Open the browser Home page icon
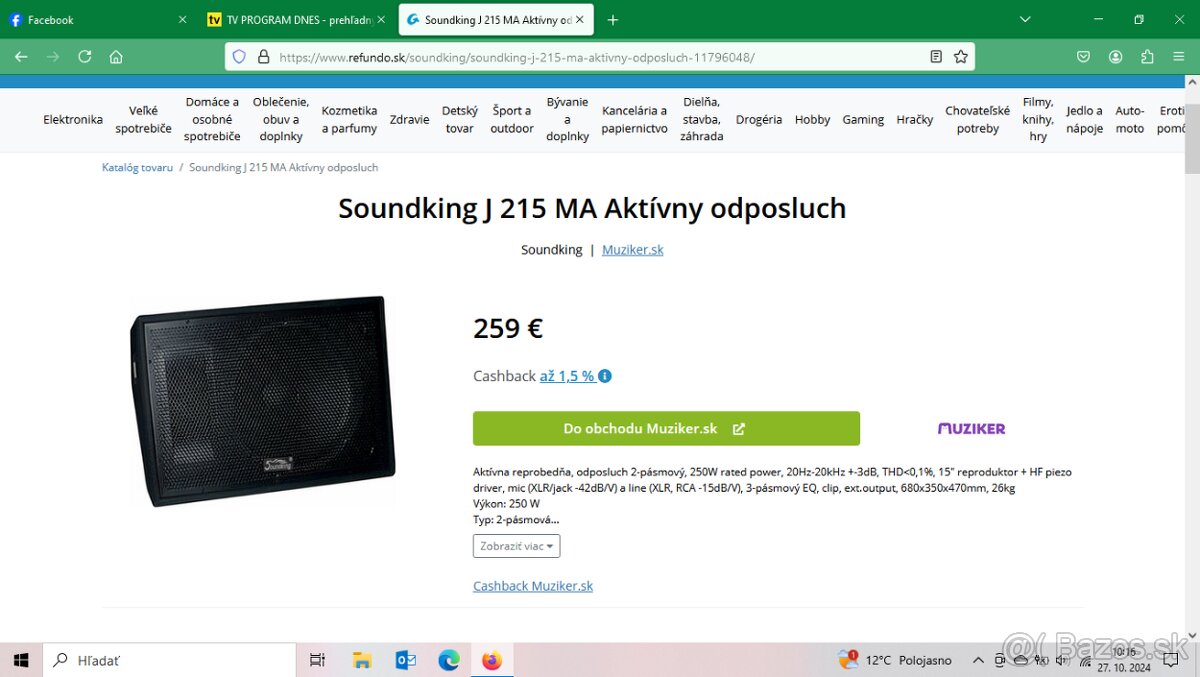 116,57
